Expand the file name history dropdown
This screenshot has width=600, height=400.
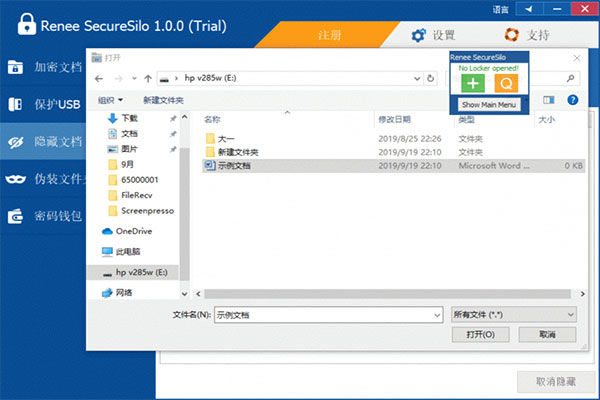436,314
